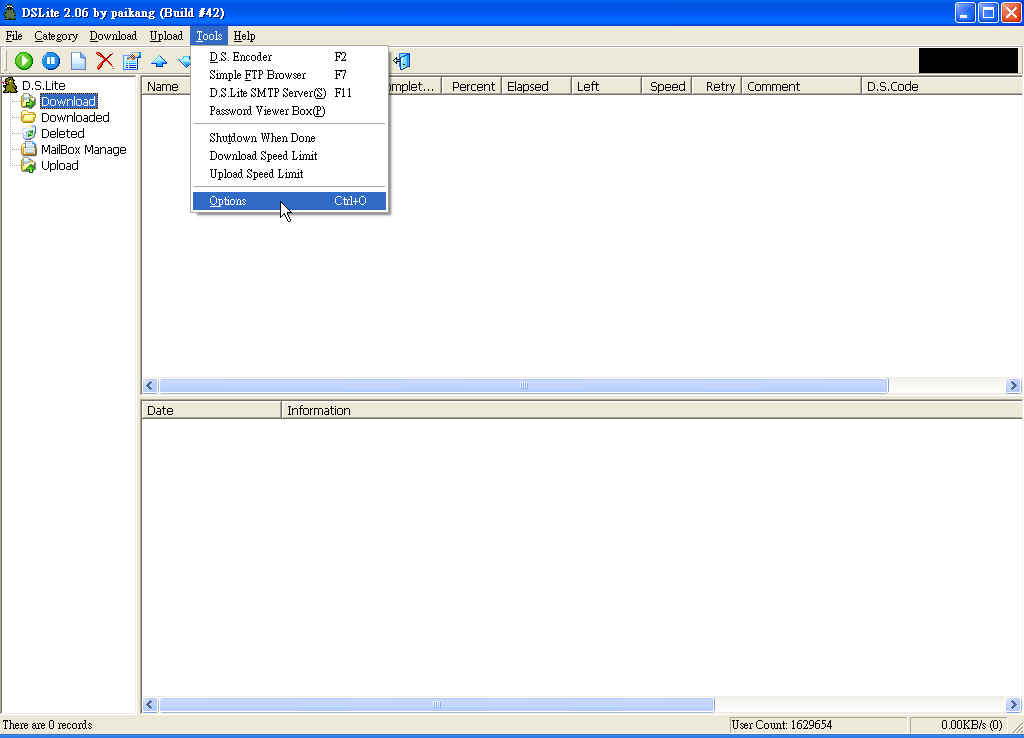Select the D.S.Lite root node label
The width and height of the screenshot is (1024, 738).
tap(44, 85)
